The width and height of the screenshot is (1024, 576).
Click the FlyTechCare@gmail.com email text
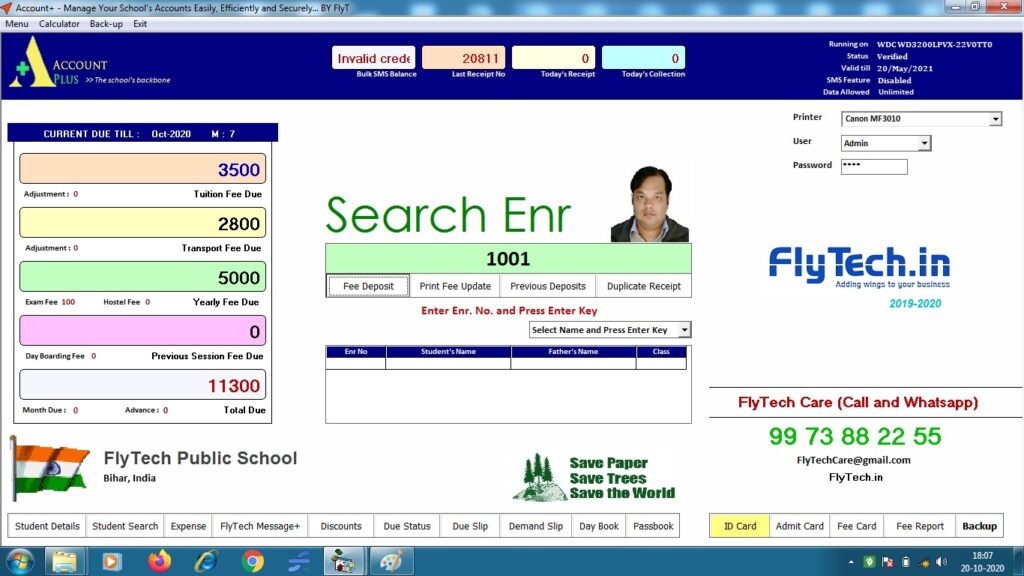pyautogui.click(x=854, y=460)
